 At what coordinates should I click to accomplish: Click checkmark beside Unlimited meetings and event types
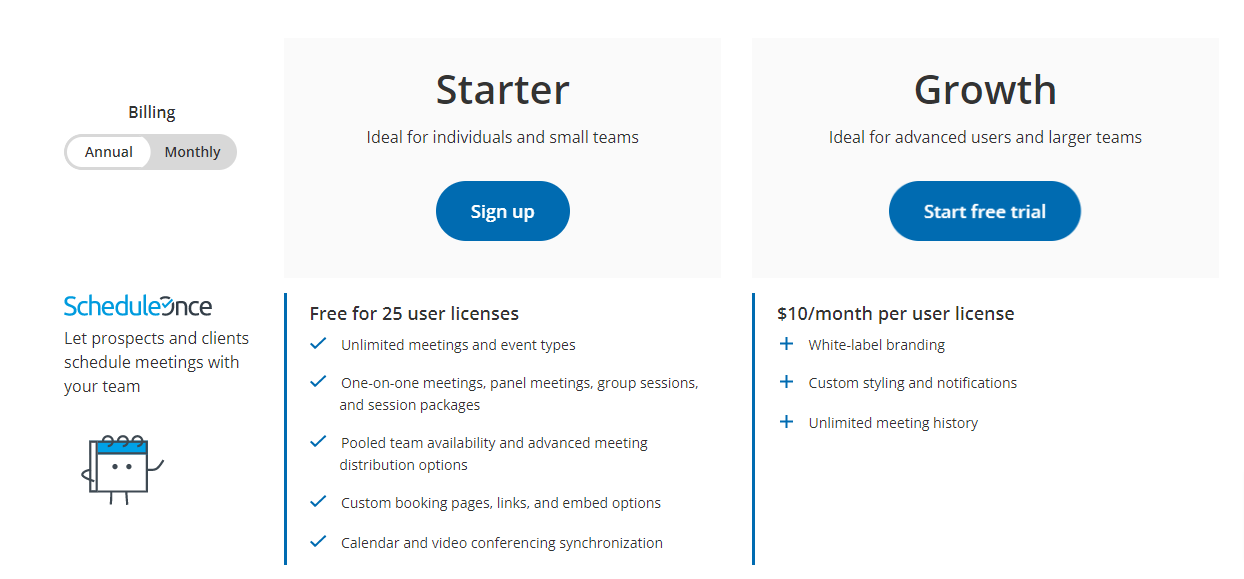318,344
